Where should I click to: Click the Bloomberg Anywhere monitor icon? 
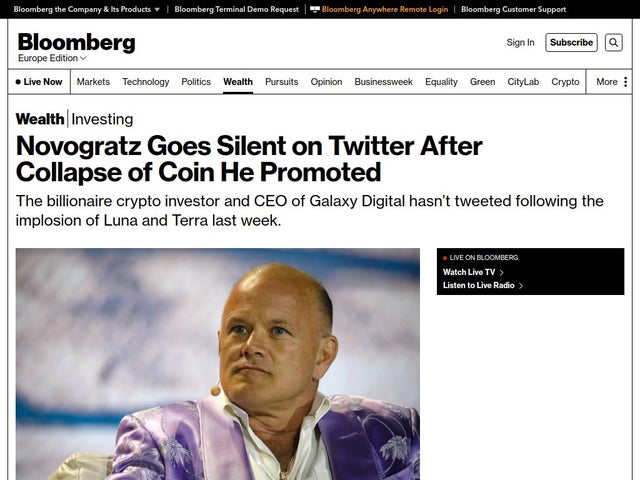(315, 9)
